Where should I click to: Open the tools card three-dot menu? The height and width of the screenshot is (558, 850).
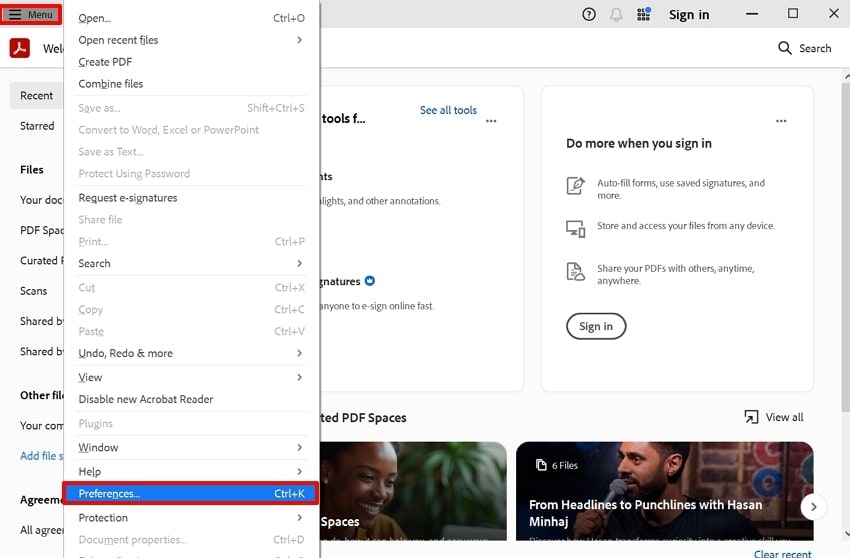click(491, 121)
